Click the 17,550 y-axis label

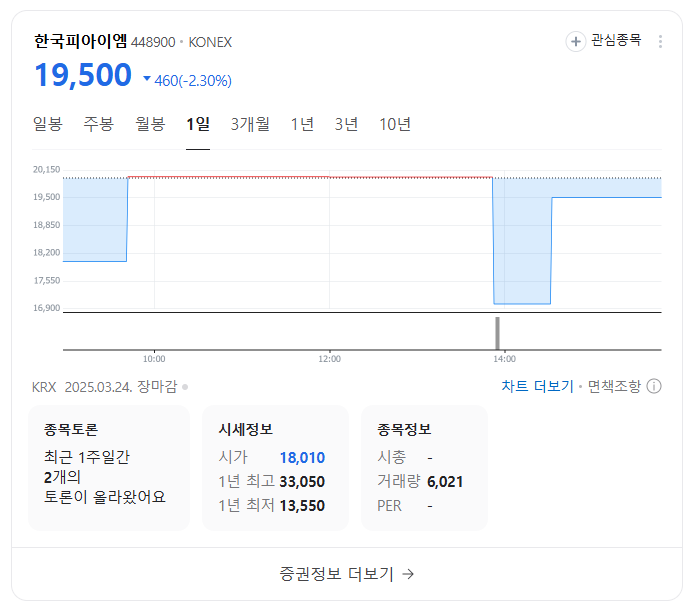(x=47, y=281)
